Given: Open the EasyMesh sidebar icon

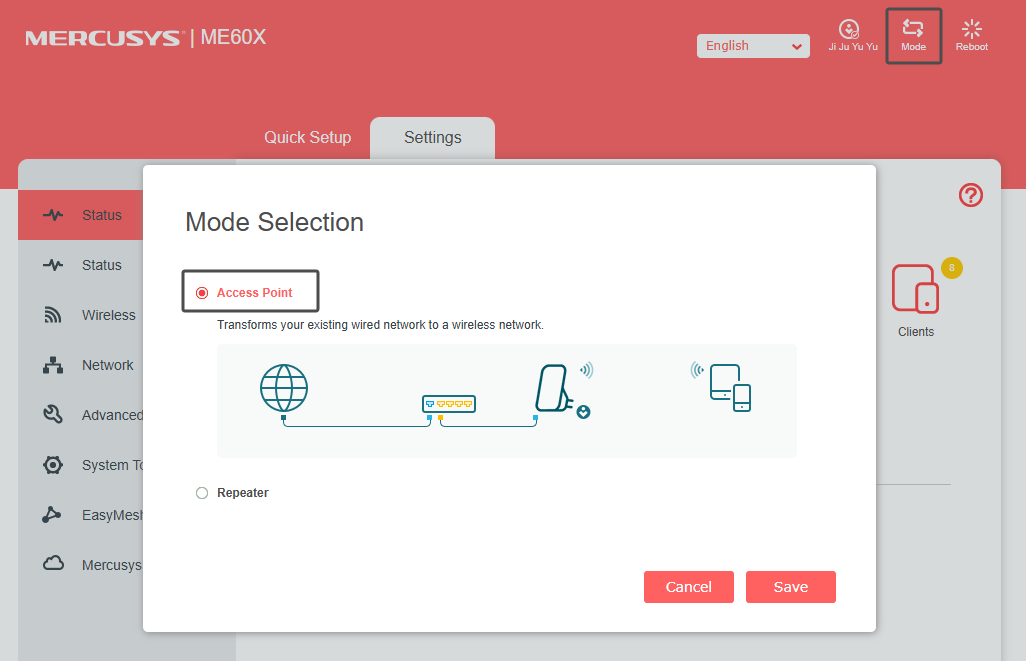Looking at the screenshot, I should point(53,515).
